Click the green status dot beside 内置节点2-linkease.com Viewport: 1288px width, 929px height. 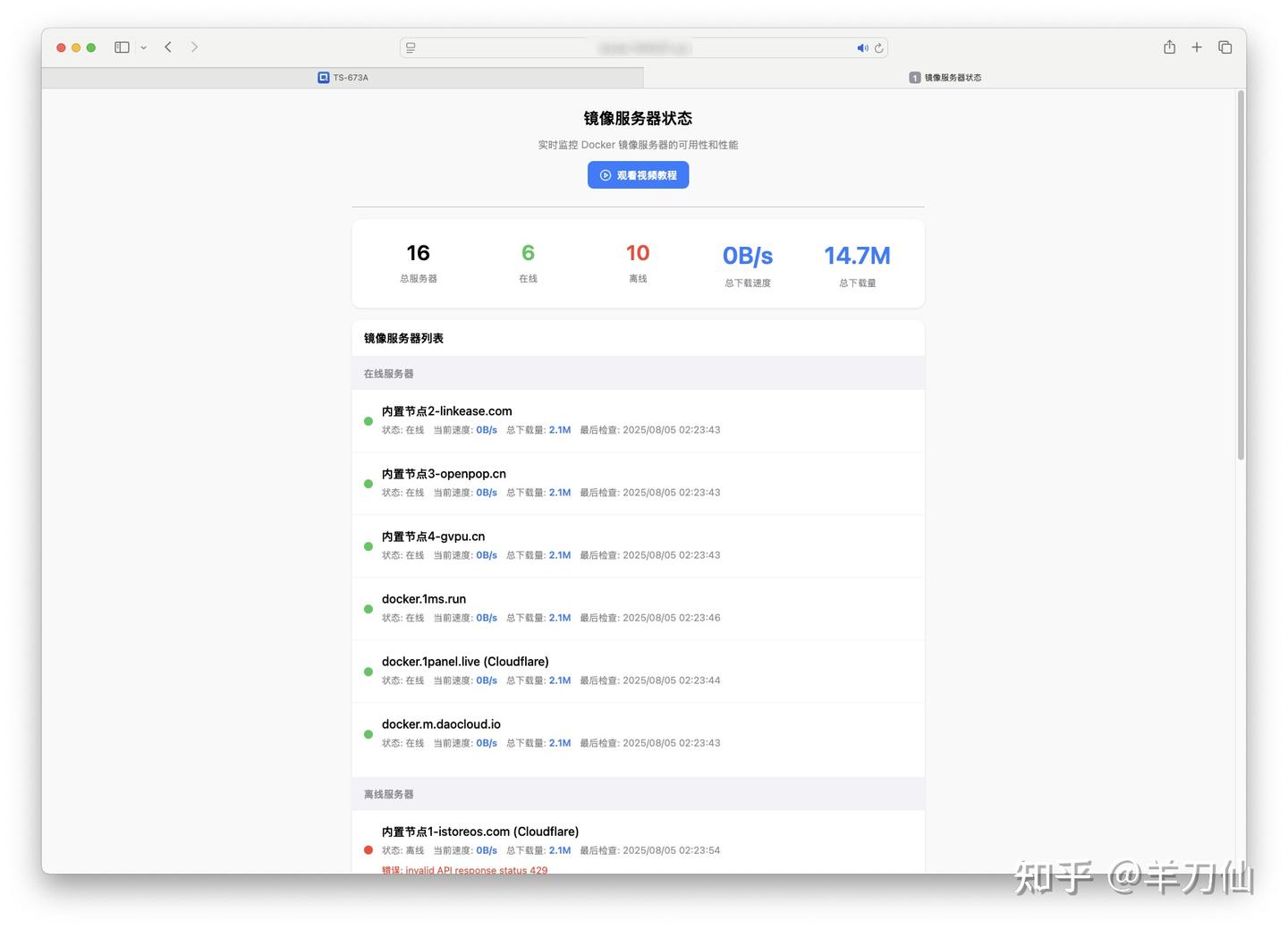tap(368, 420)
